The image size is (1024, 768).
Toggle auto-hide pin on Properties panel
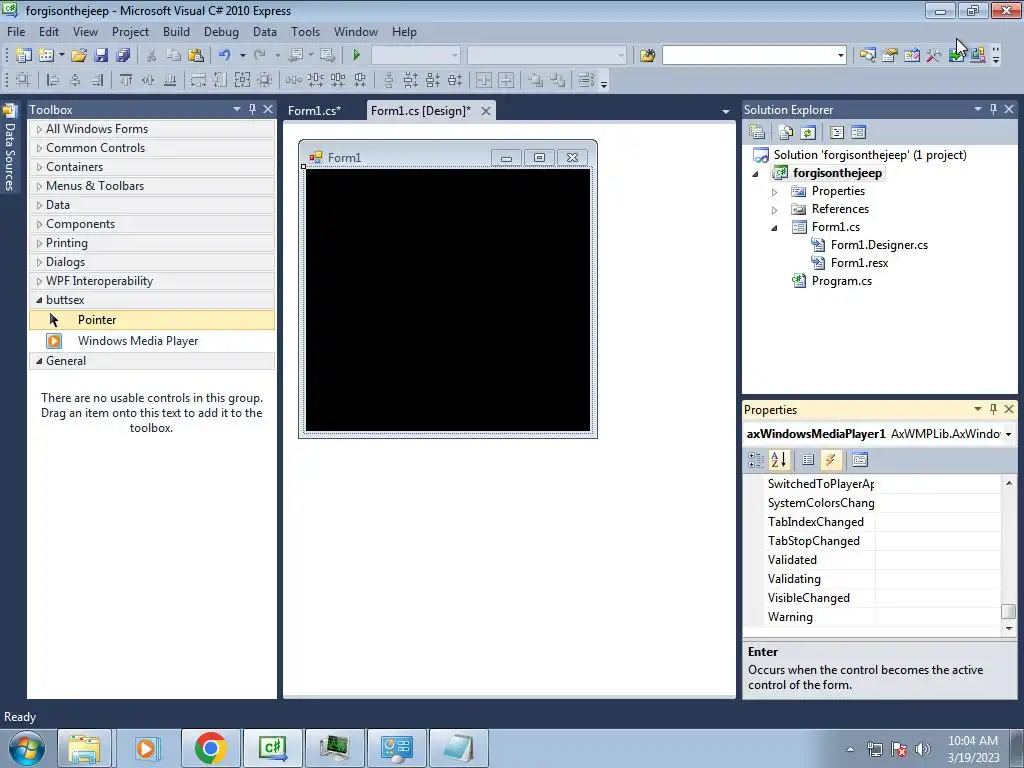[993, 409]
